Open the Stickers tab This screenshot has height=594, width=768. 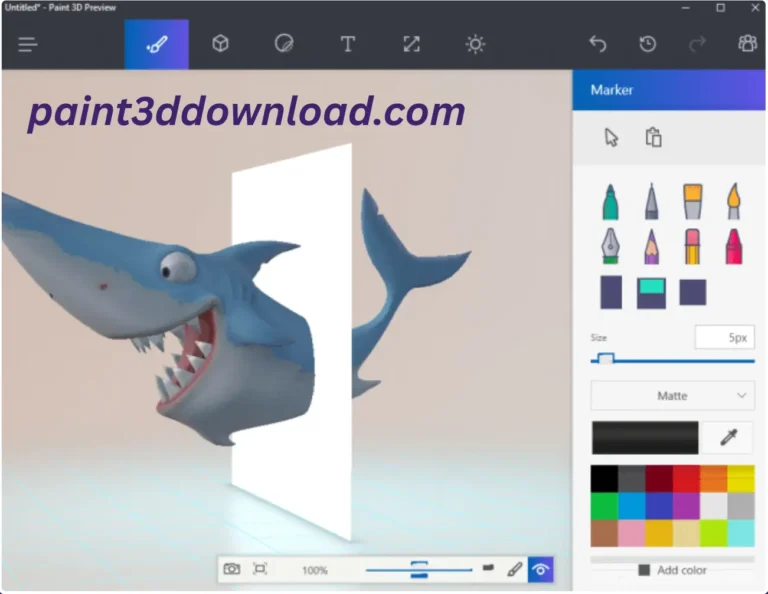(x=284, y=44)
